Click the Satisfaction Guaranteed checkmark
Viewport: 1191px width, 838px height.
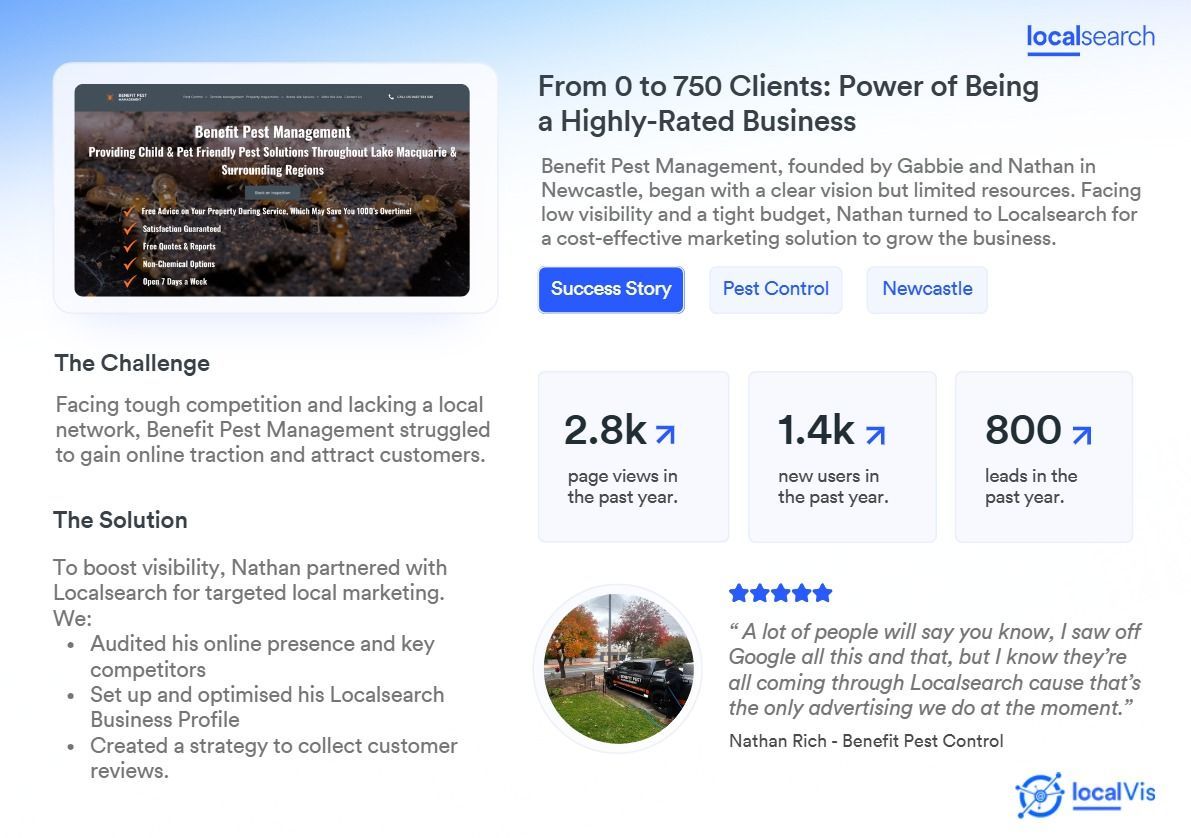[129, 229]
